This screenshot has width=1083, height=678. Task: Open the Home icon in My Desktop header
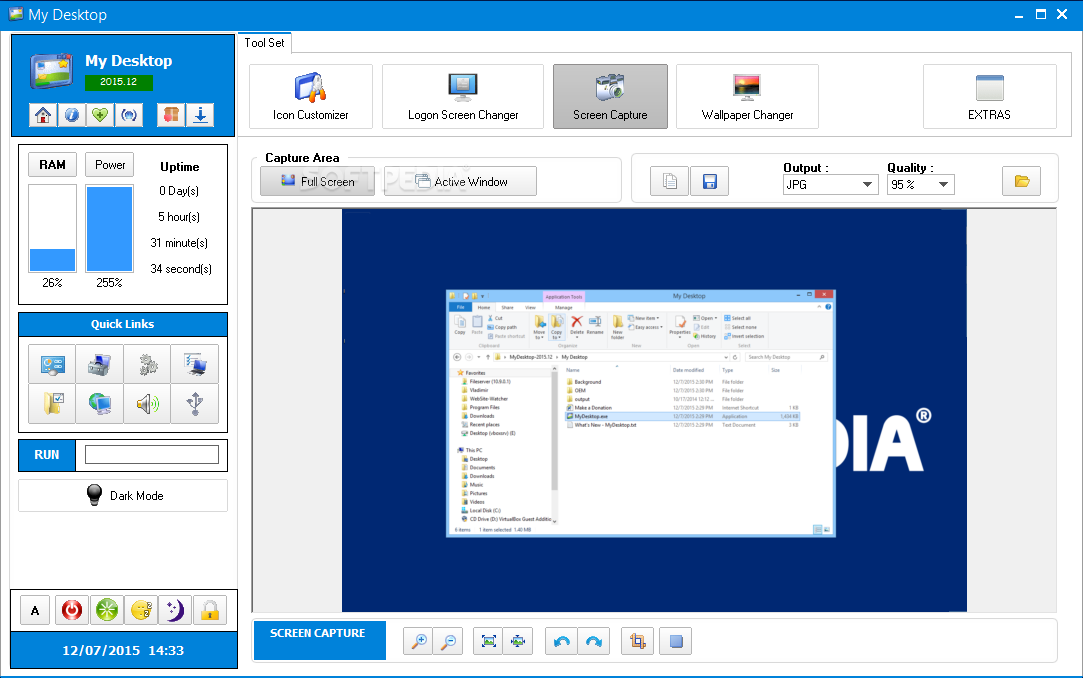click(x=43, y=115)
